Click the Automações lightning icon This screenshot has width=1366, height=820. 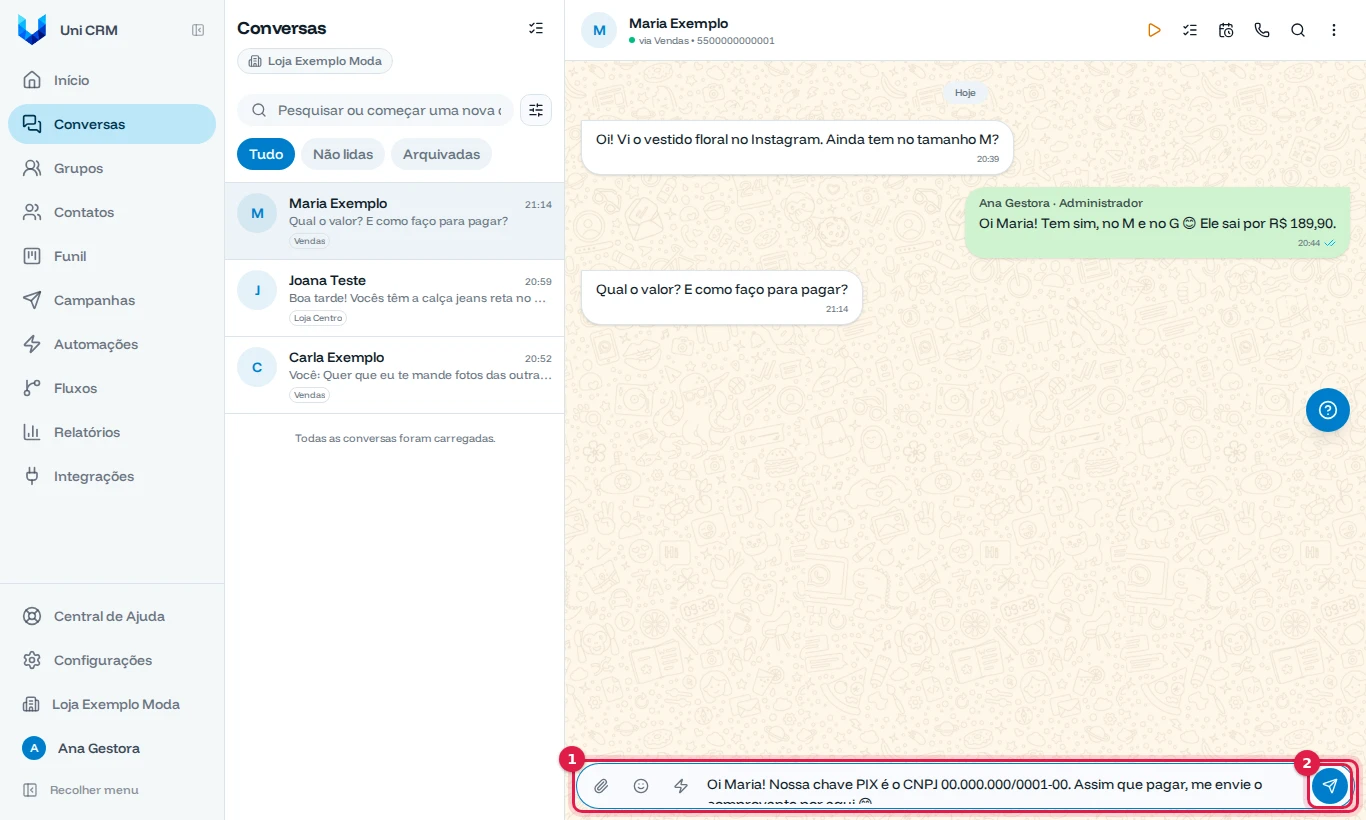pyautogui.click(x=32, y=344)
